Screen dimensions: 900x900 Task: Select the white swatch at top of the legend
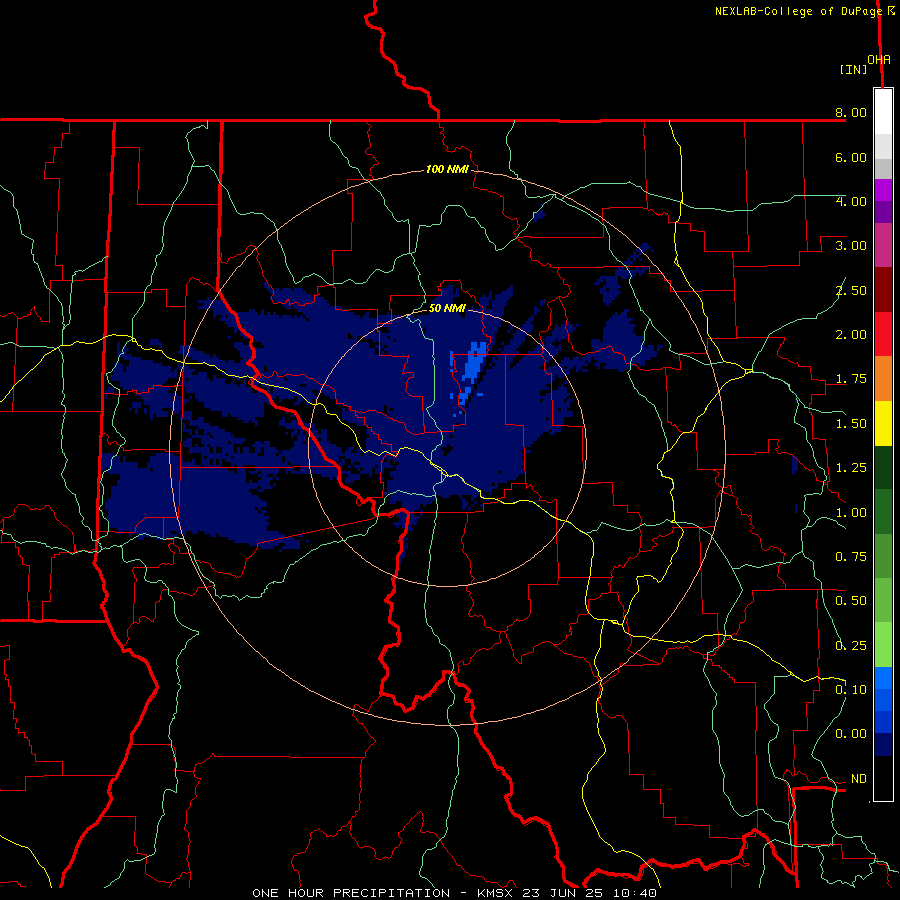883,111
